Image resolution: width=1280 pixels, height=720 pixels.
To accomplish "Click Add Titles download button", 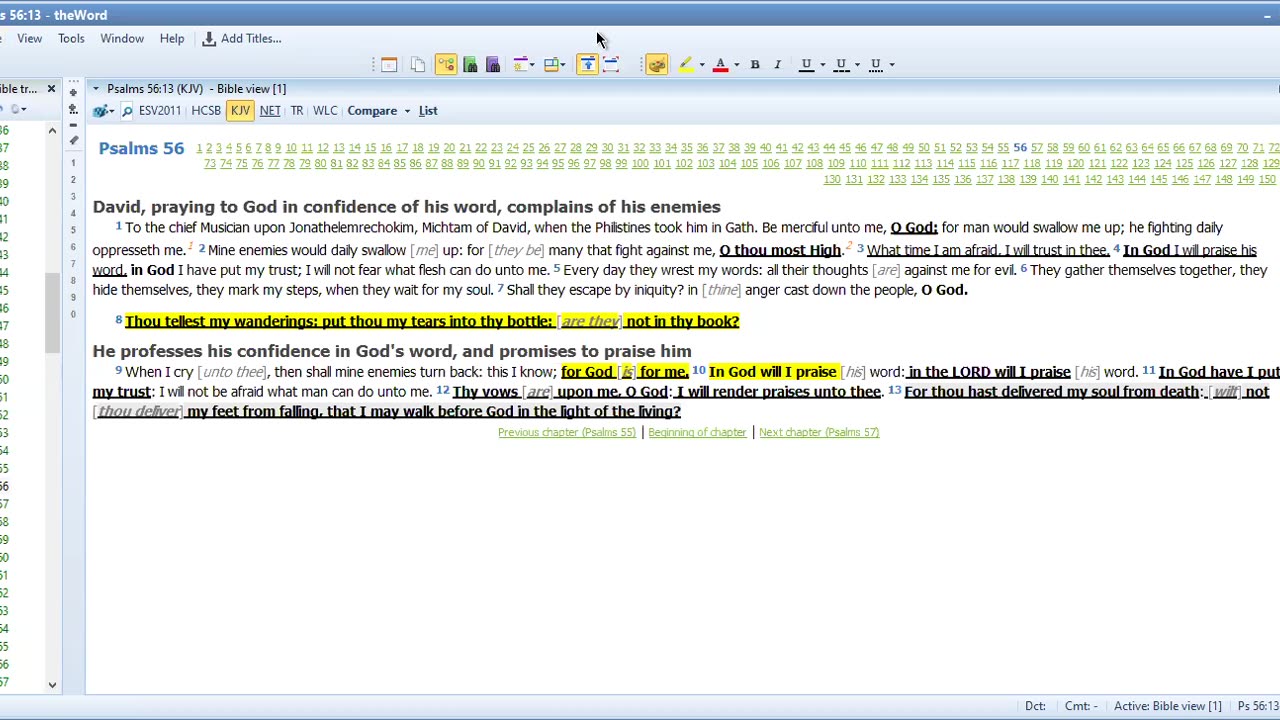I will pyautogui.click(x=242, y=39).
